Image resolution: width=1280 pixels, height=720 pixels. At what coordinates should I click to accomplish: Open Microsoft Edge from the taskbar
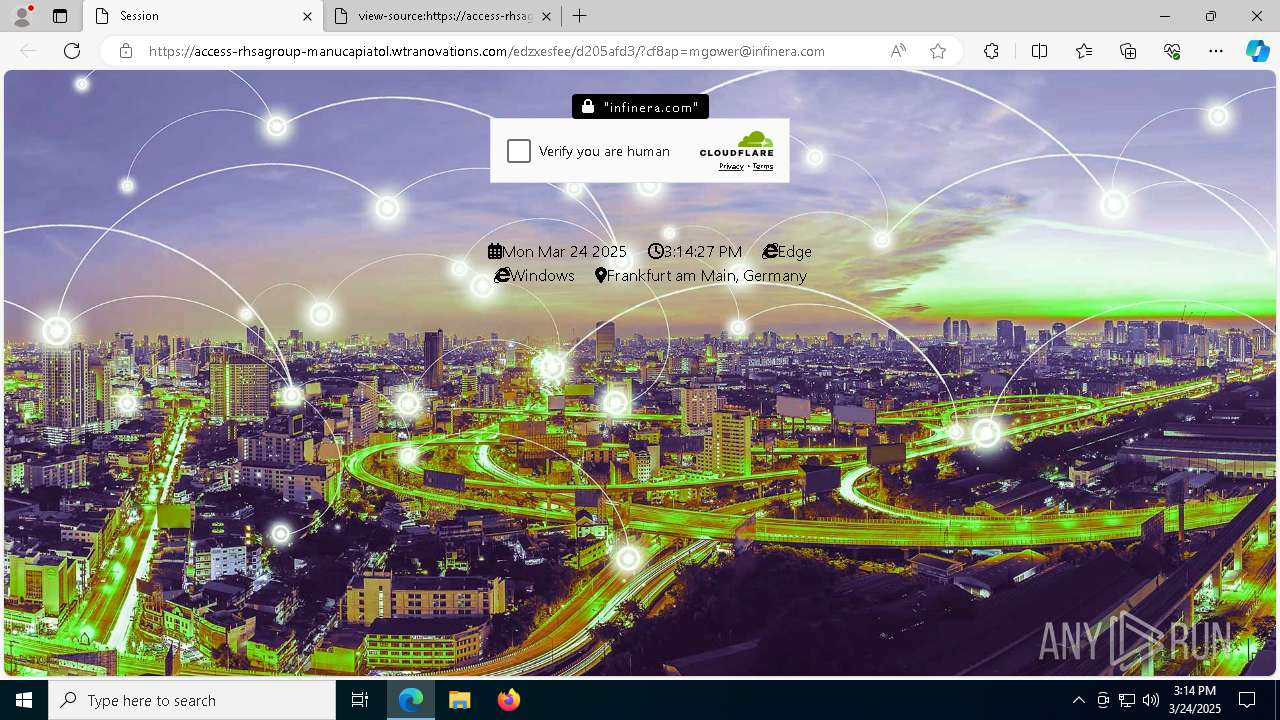(x=411, y=700)
